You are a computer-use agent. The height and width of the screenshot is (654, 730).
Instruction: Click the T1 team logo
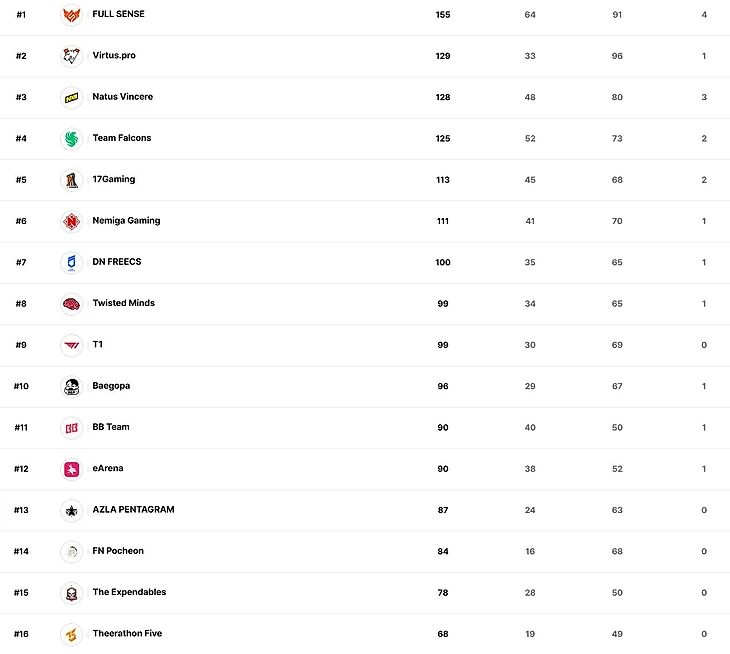pyautogui.click(x=71, y=345)
